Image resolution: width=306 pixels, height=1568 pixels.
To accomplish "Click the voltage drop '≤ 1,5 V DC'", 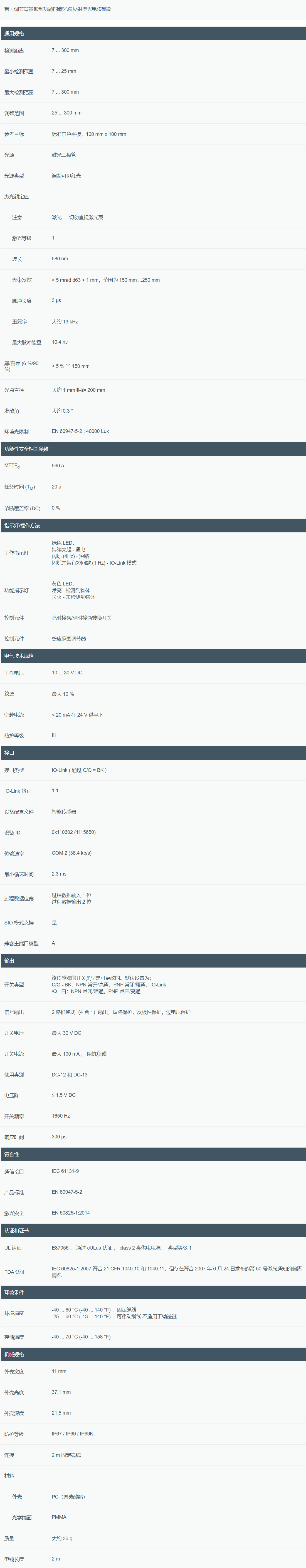I will (x=63, y=1095).
